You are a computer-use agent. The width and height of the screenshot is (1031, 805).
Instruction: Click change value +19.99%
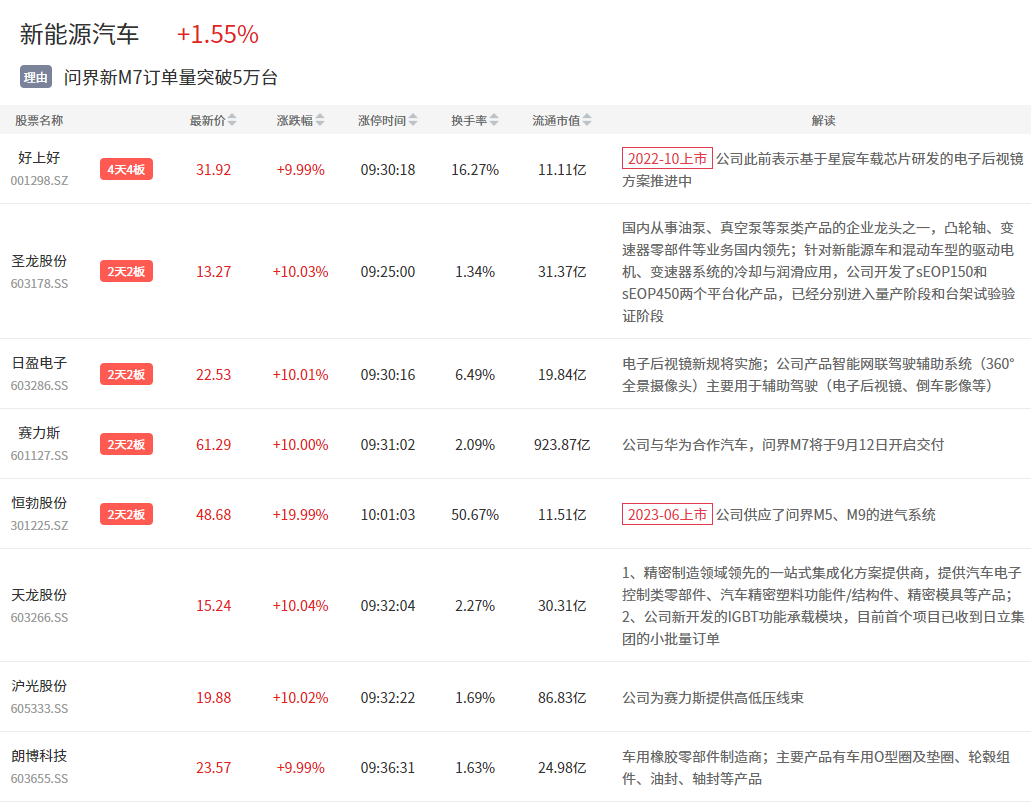(x=300, y=515)
